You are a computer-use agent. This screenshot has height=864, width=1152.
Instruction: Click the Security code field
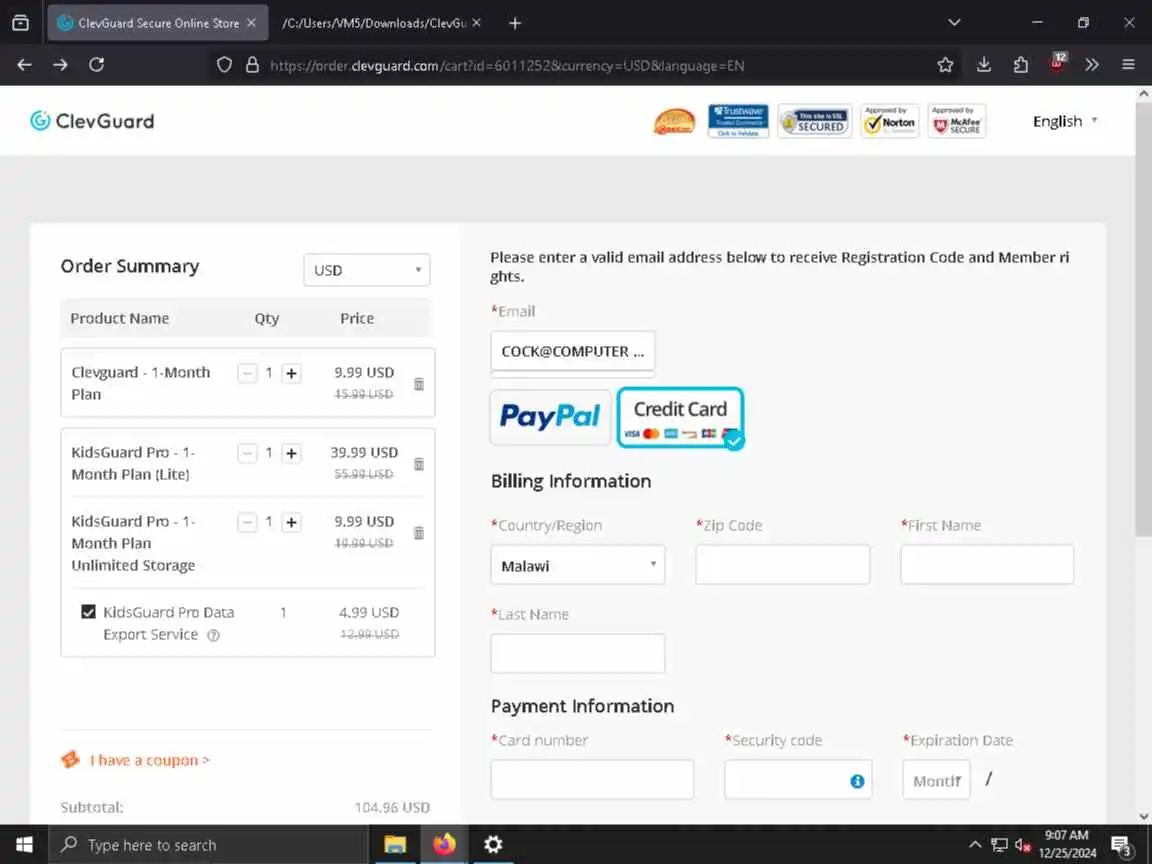798,780
